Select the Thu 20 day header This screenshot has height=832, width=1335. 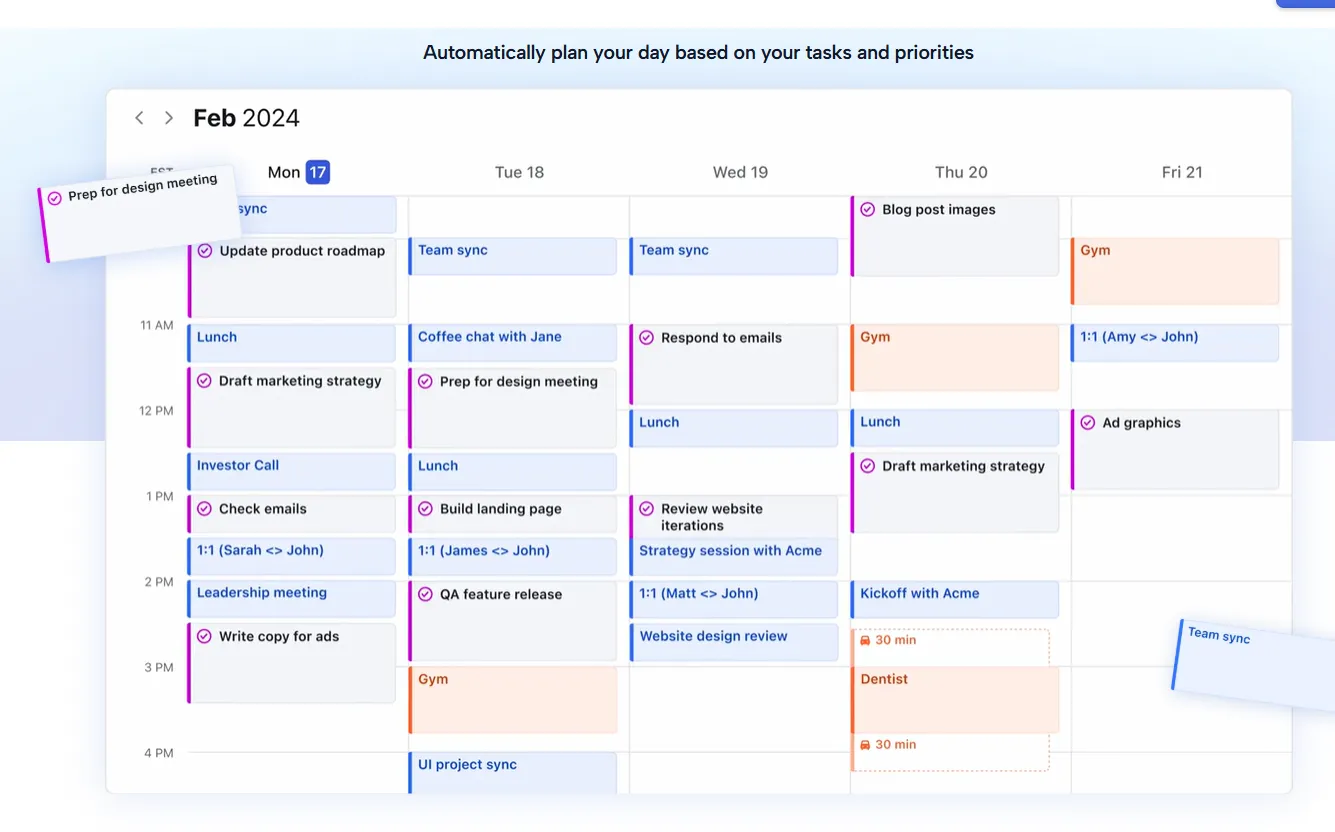[x=961, y=172]
